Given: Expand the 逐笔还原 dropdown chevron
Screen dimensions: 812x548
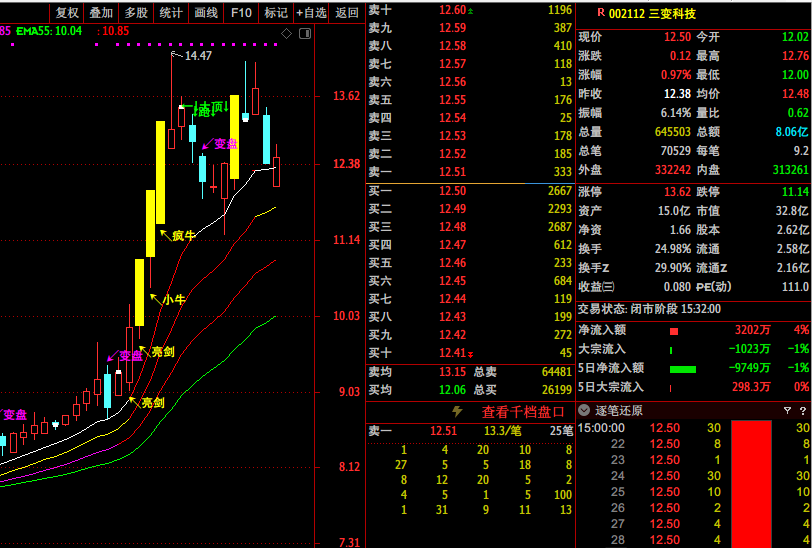Looking at the screenshot, I should pyautogui.click(x=584, y=411).
